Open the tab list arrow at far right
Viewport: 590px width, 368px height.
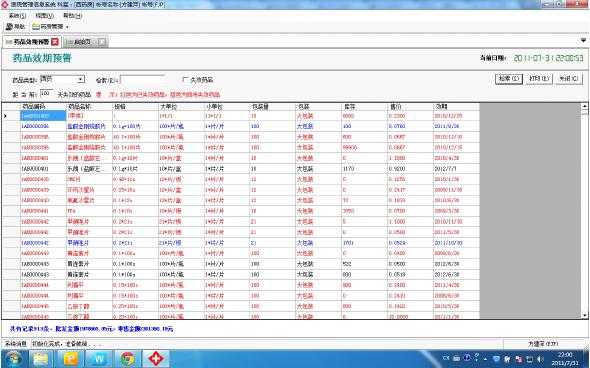(x=583, y=40)
